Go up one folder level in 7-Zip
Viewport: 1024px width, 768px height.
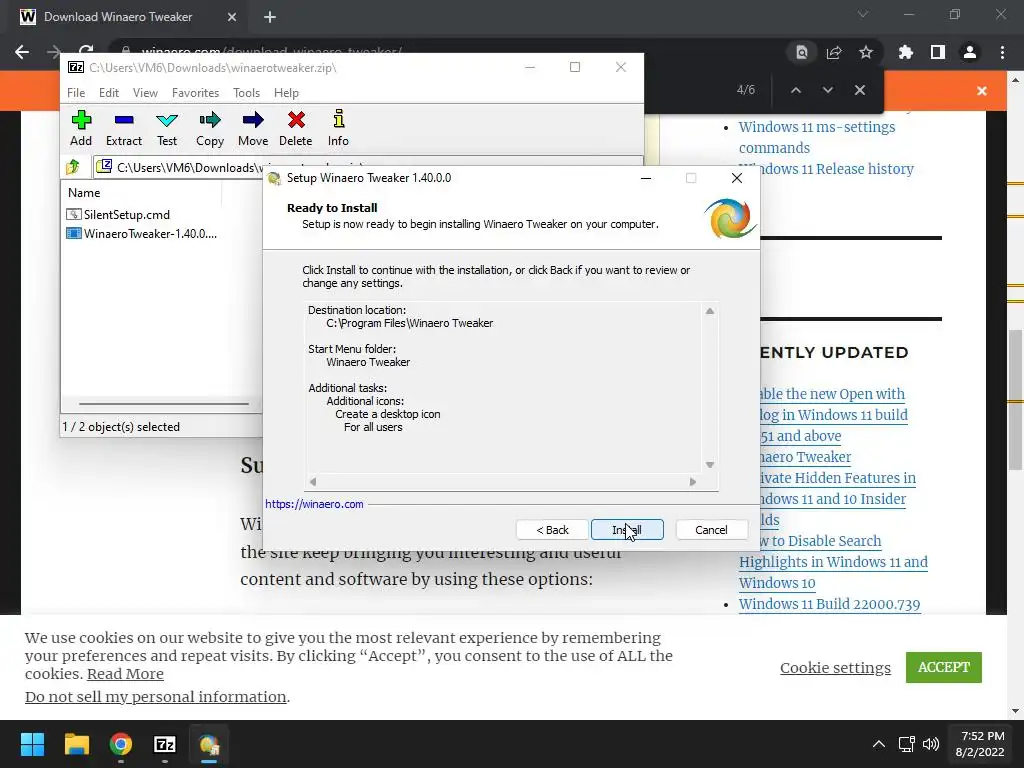click(x=73, y=167)
